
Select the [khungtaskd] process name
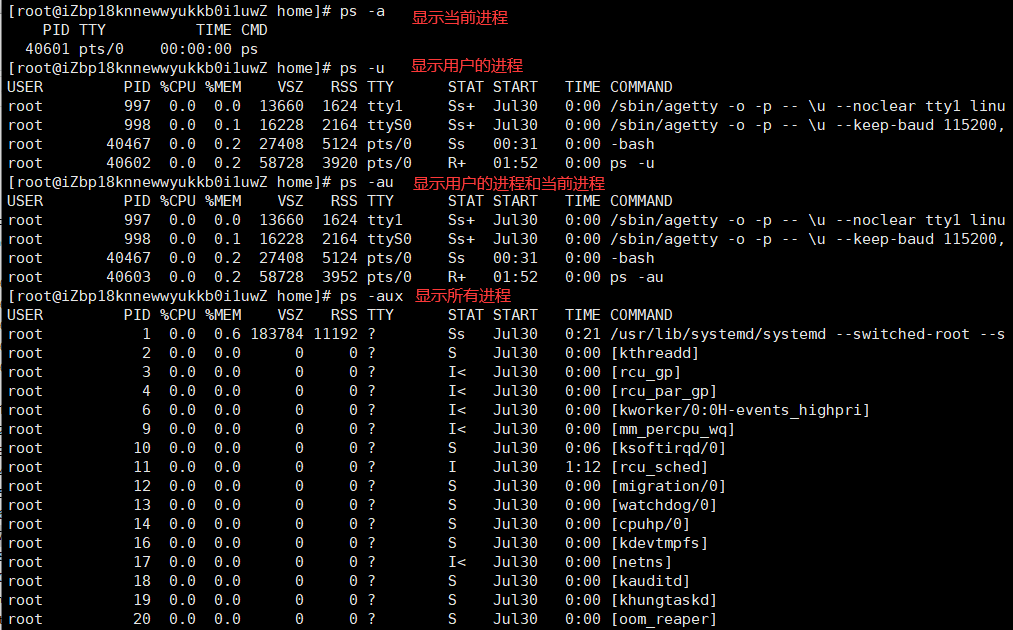point(662,600)
